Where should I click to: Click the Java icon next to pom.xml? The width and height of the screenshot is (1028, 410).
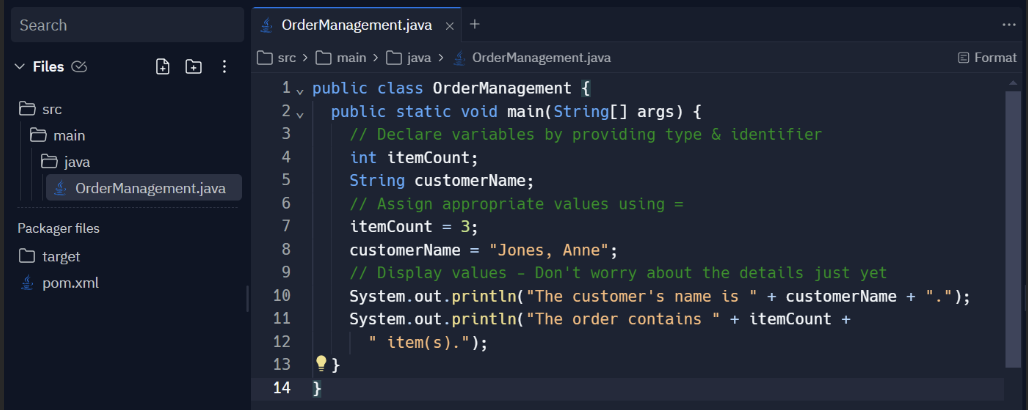click(x=27, y=283)
